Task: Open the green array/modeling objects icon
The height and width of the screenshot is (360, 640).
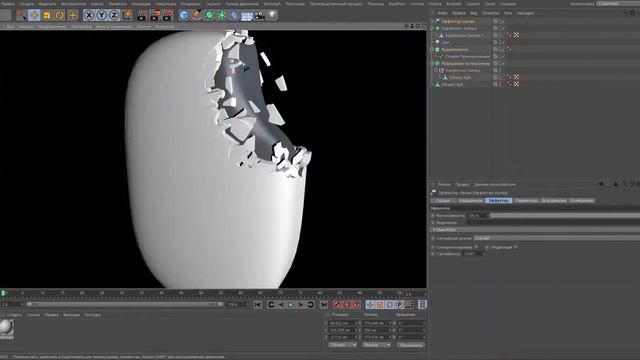Action: [222, 16]
